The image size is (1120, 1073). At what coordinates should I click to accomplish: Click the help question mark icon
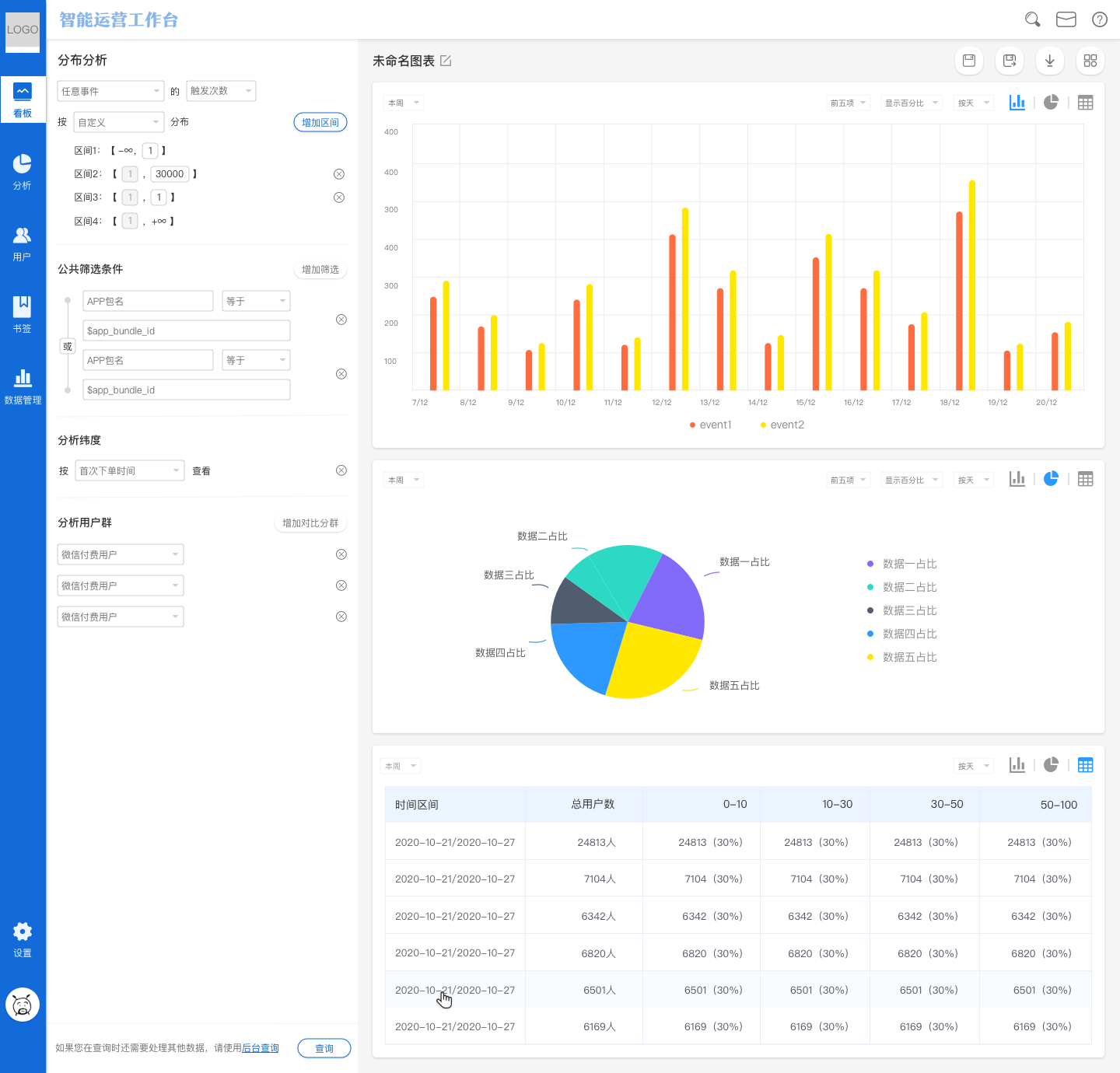pos(1099,19)
